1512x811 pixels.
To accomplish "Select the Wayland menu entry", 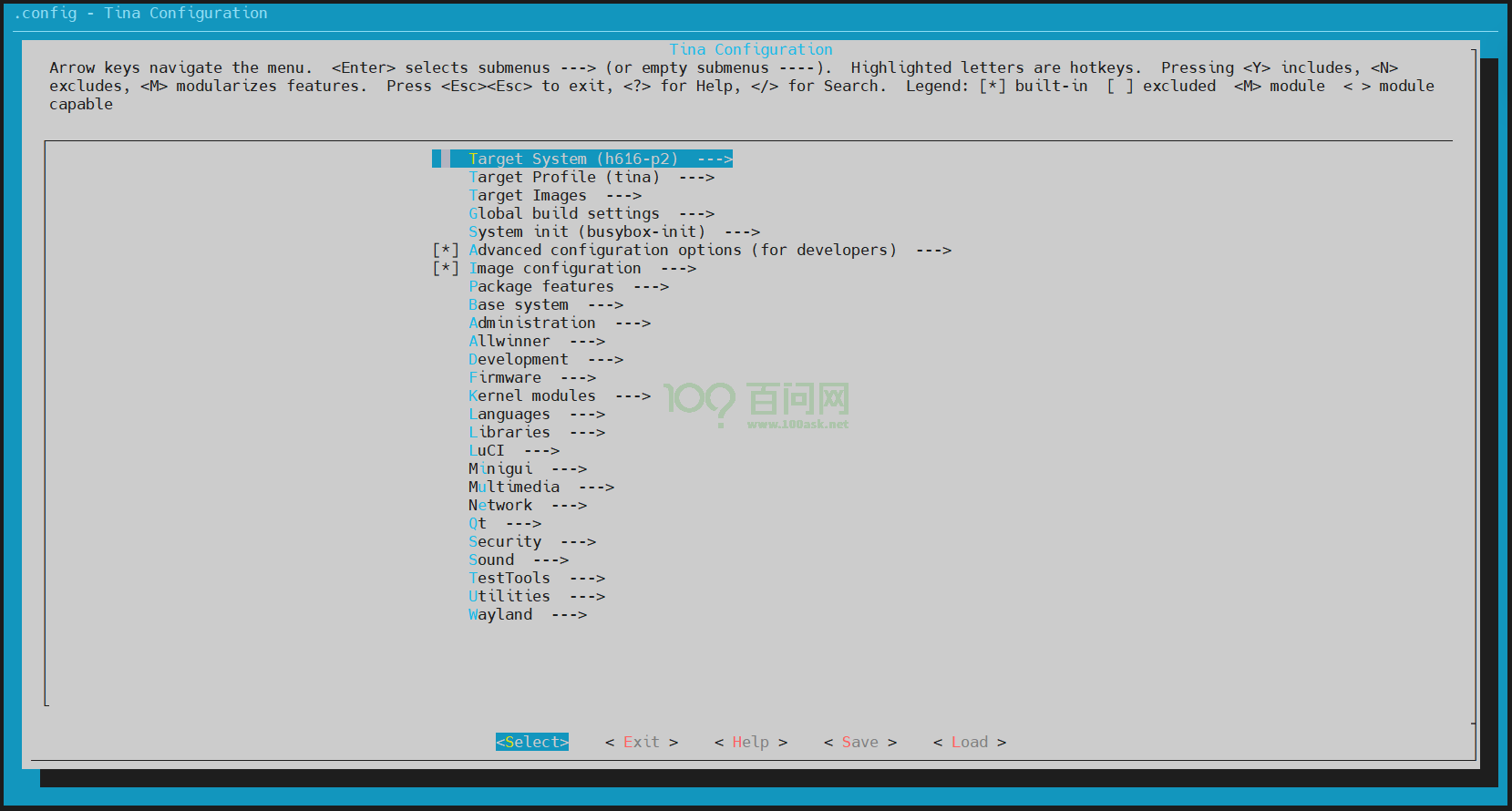I will [499, 614].
